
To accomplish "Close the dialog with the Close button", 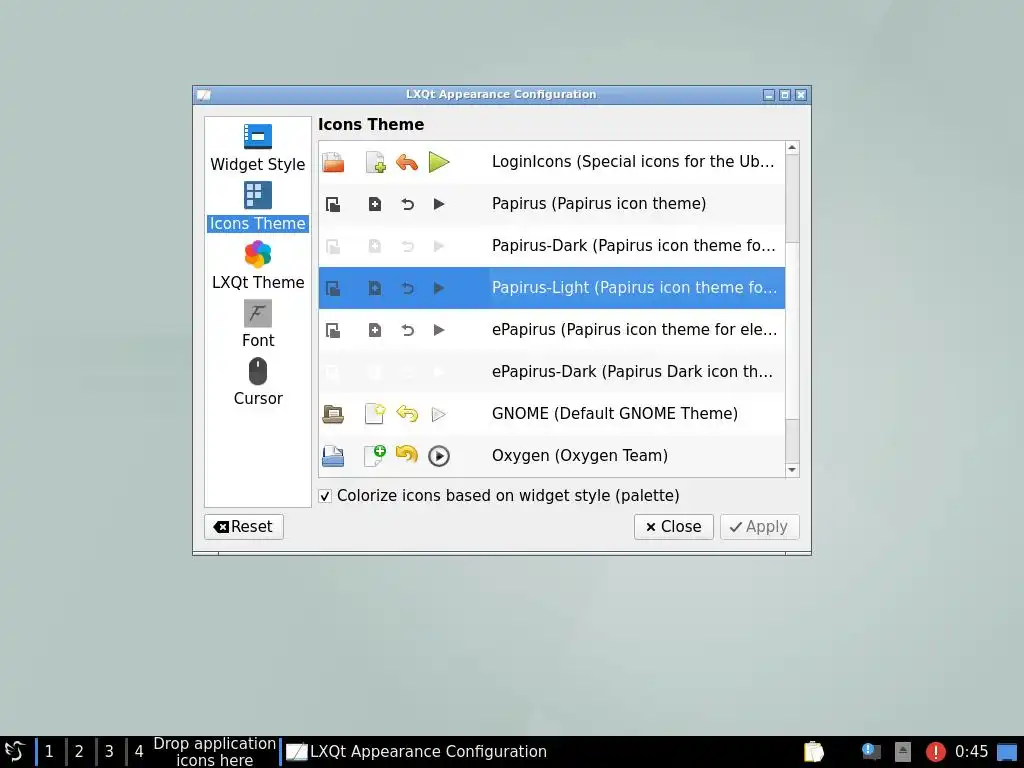I will pyautogui.click(x=673, y=527).
